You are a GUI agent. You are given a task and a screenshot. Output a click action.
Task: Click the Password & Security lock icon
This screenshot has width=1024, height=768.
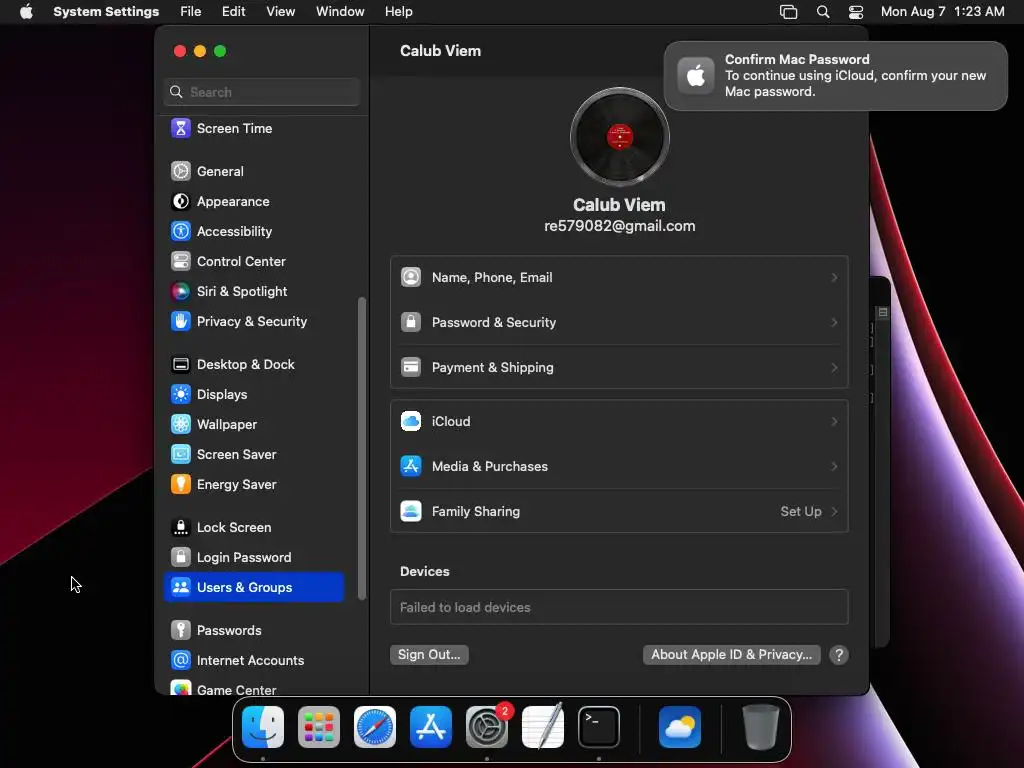tap(411, 322)
